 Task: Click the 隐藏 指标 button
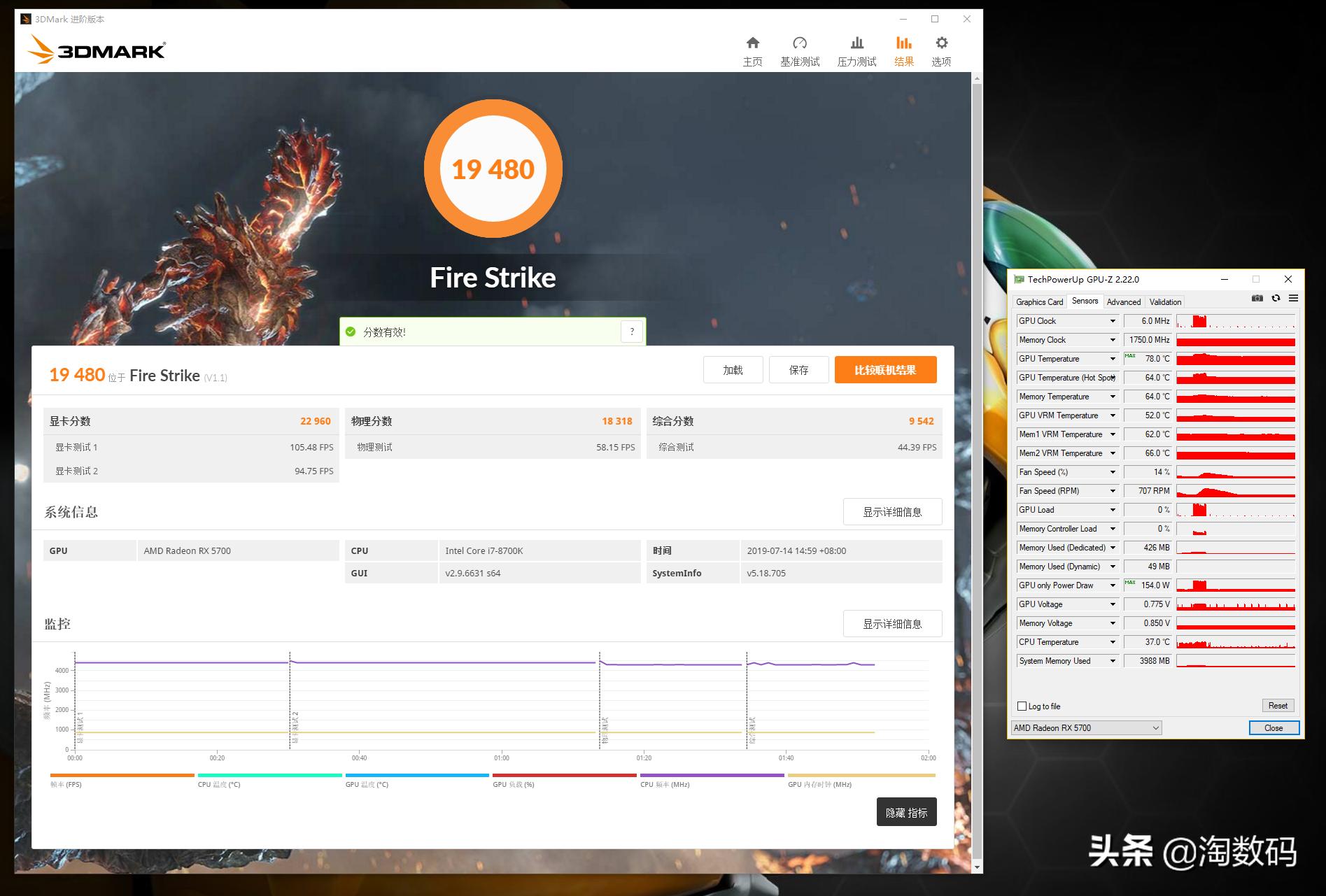[906, 812]
